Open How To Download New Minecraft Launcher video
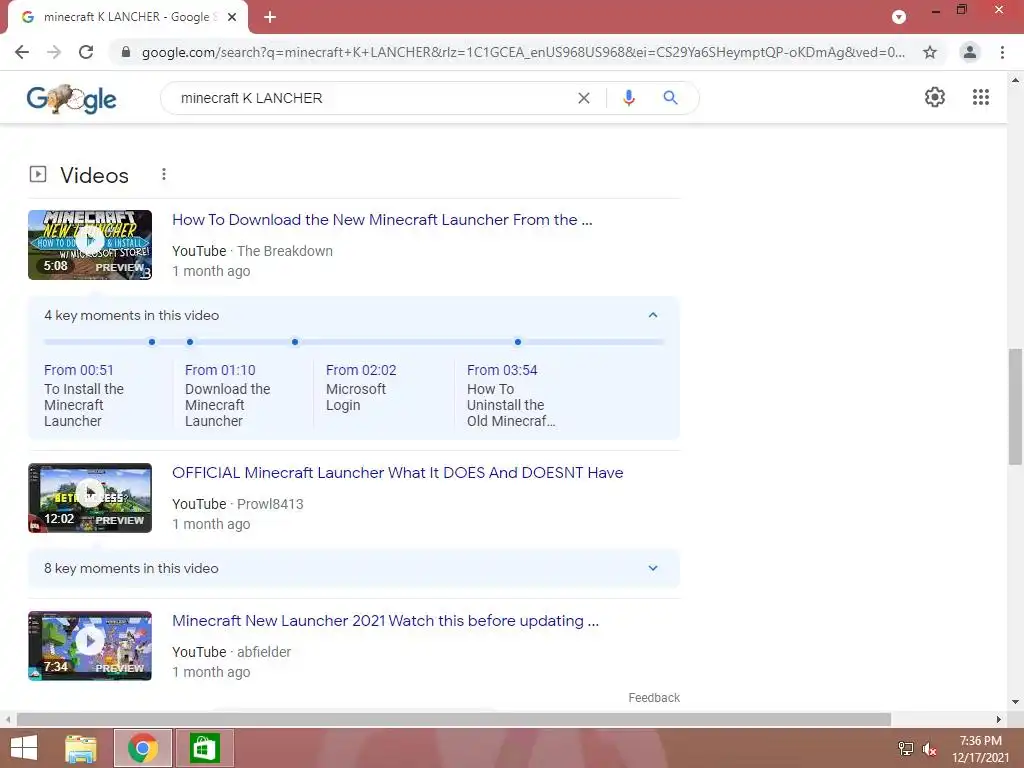The width and height of the screenshot is (1024, 768). point(382,219)
